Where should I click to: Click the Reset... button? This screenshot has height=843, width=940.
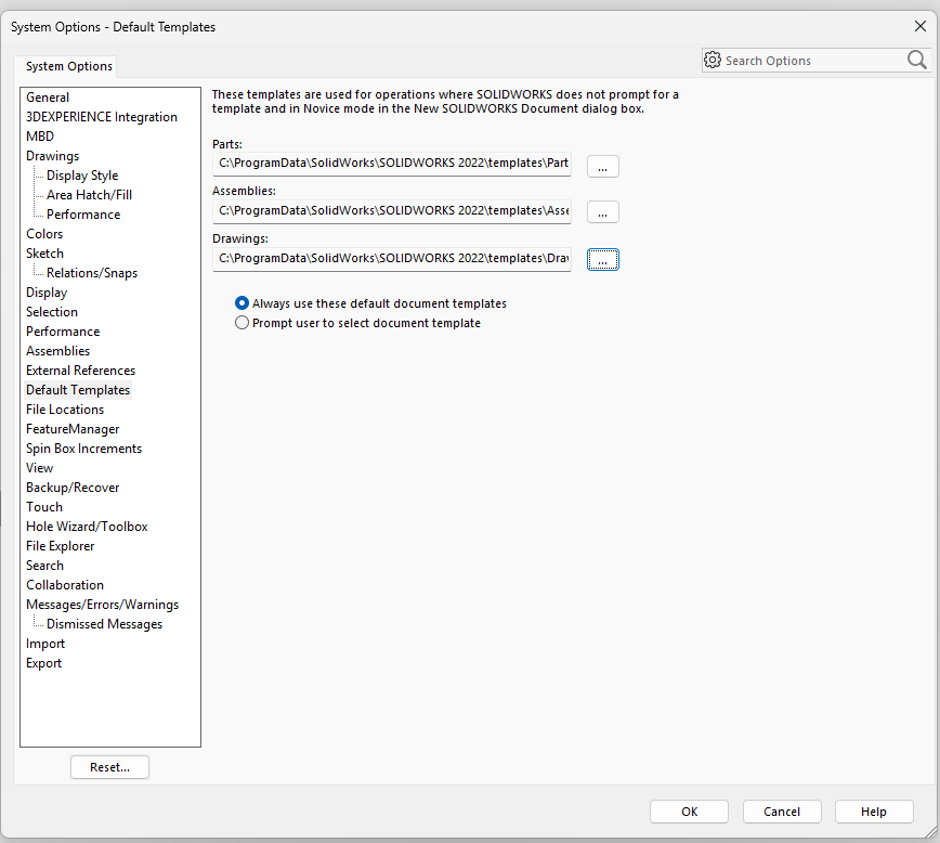tap(110, 767)
